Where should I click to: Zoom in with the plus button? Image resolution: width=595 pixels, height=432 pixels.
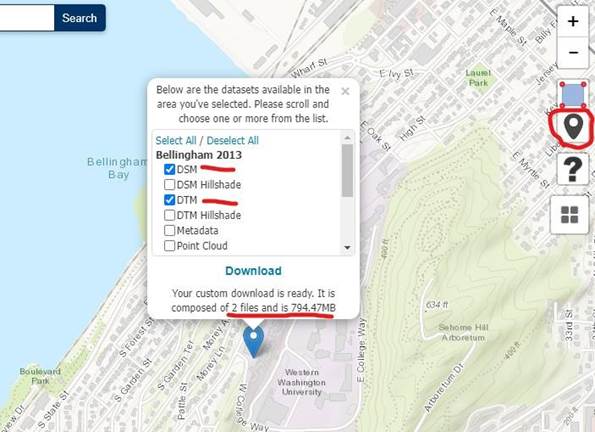click(573, 21)
